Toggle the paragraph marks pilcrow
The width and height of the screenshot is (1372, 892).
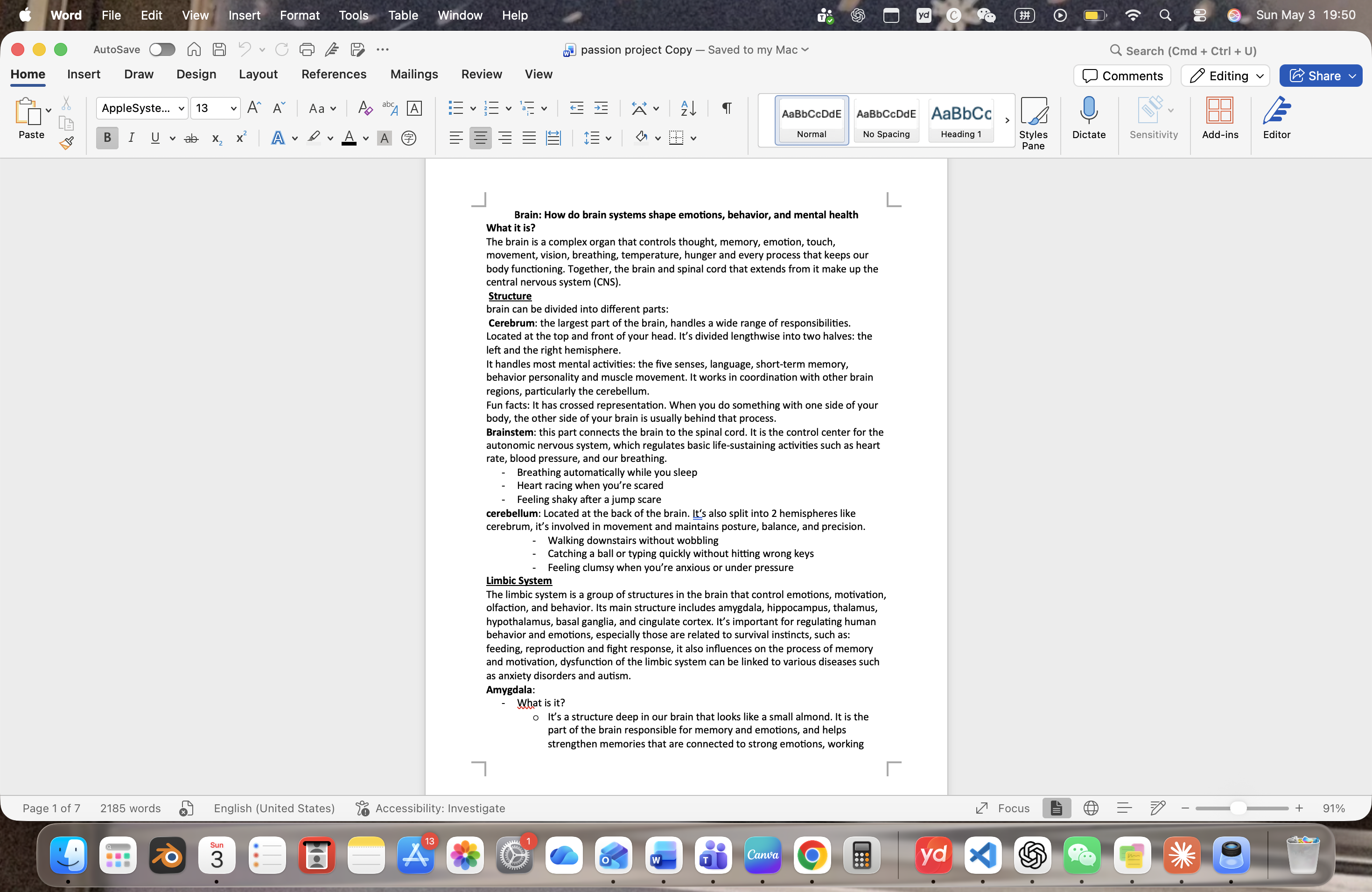click(726, 108)
